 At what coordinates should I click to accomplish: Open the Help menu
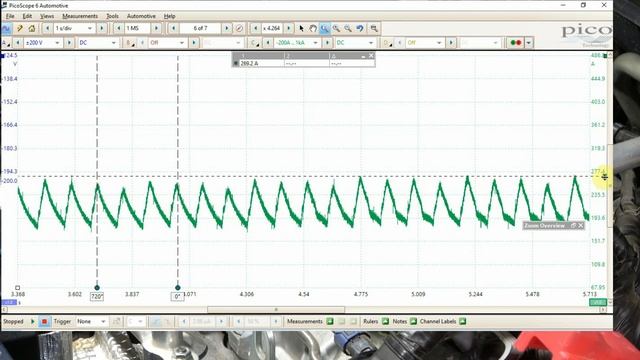[x=169, y=16]
